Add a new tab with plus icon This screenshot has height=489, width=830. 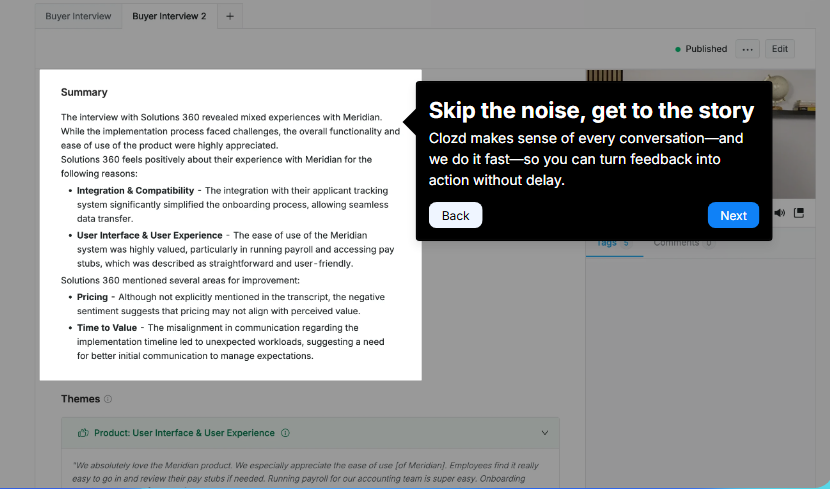click(230, 16)
